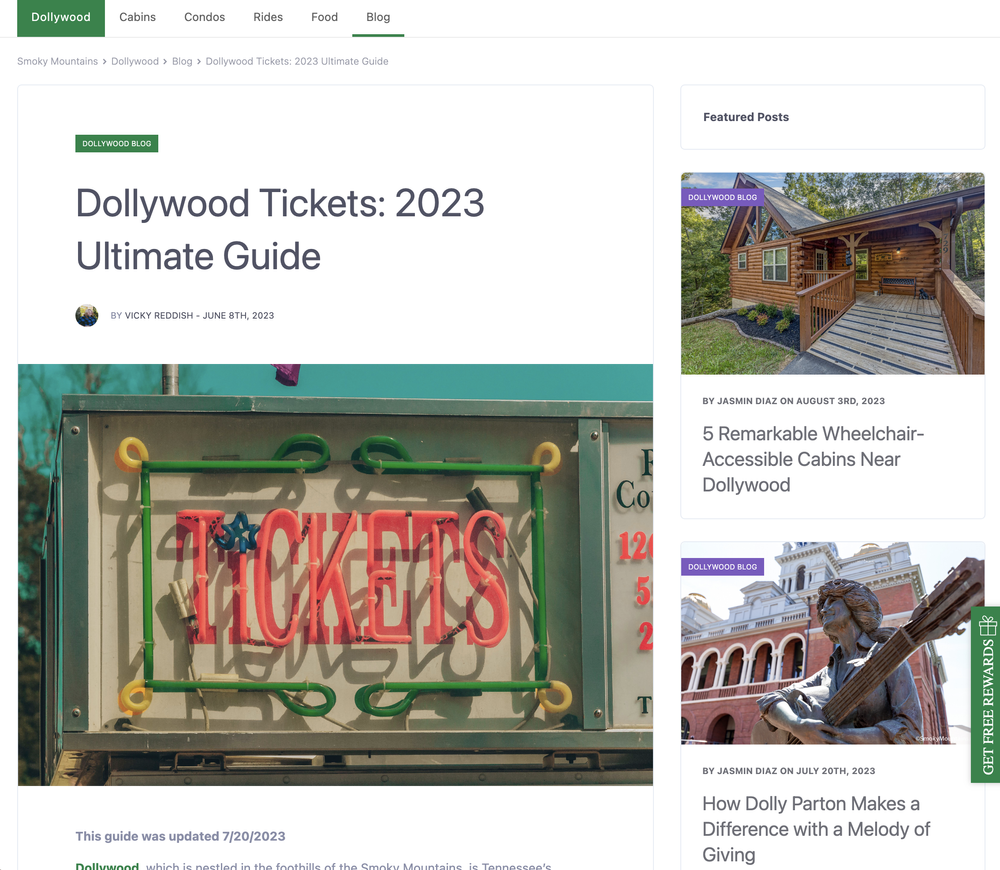The height and width of the screenshot is (870, 1000).
Task: Open the Dolly Parton statue thumbnail
Action: click(x=832, y=643)
